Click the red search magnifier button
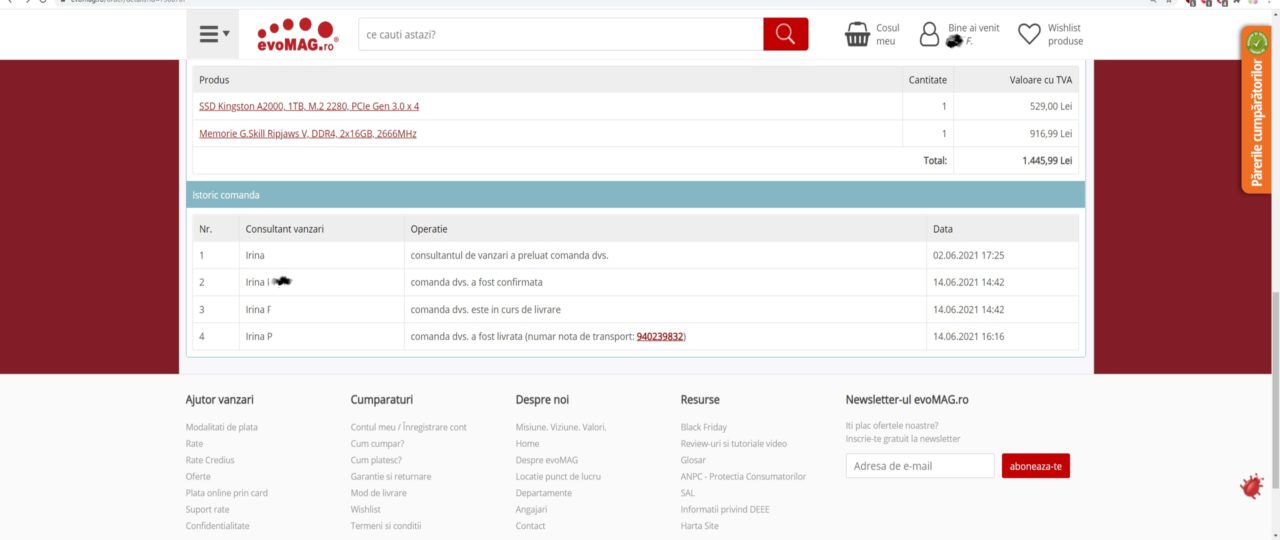The image size is (1280, 540). click(785, 34)
